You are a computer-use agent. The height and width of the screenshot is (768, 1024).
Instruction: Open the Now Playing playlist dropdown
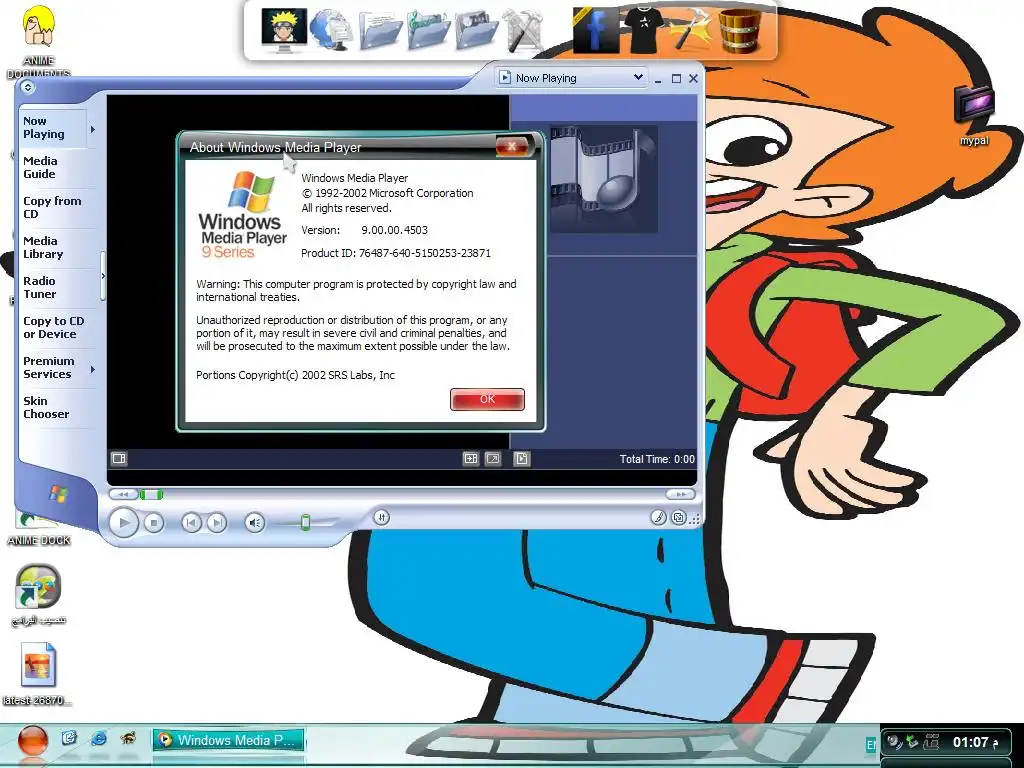click(x=571, y=78)
